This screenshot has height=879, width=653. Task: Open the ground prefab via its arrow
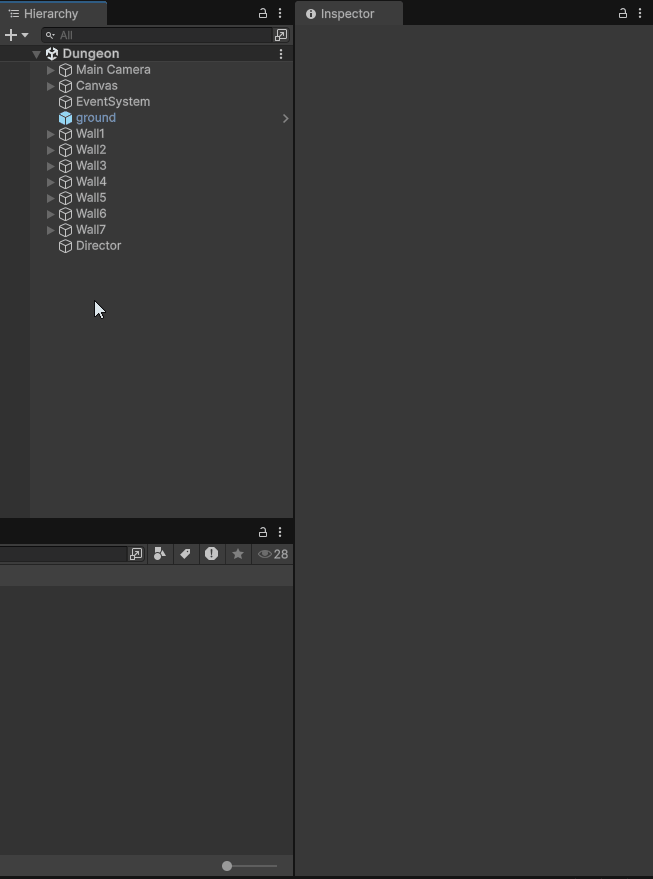pos(285,118)
